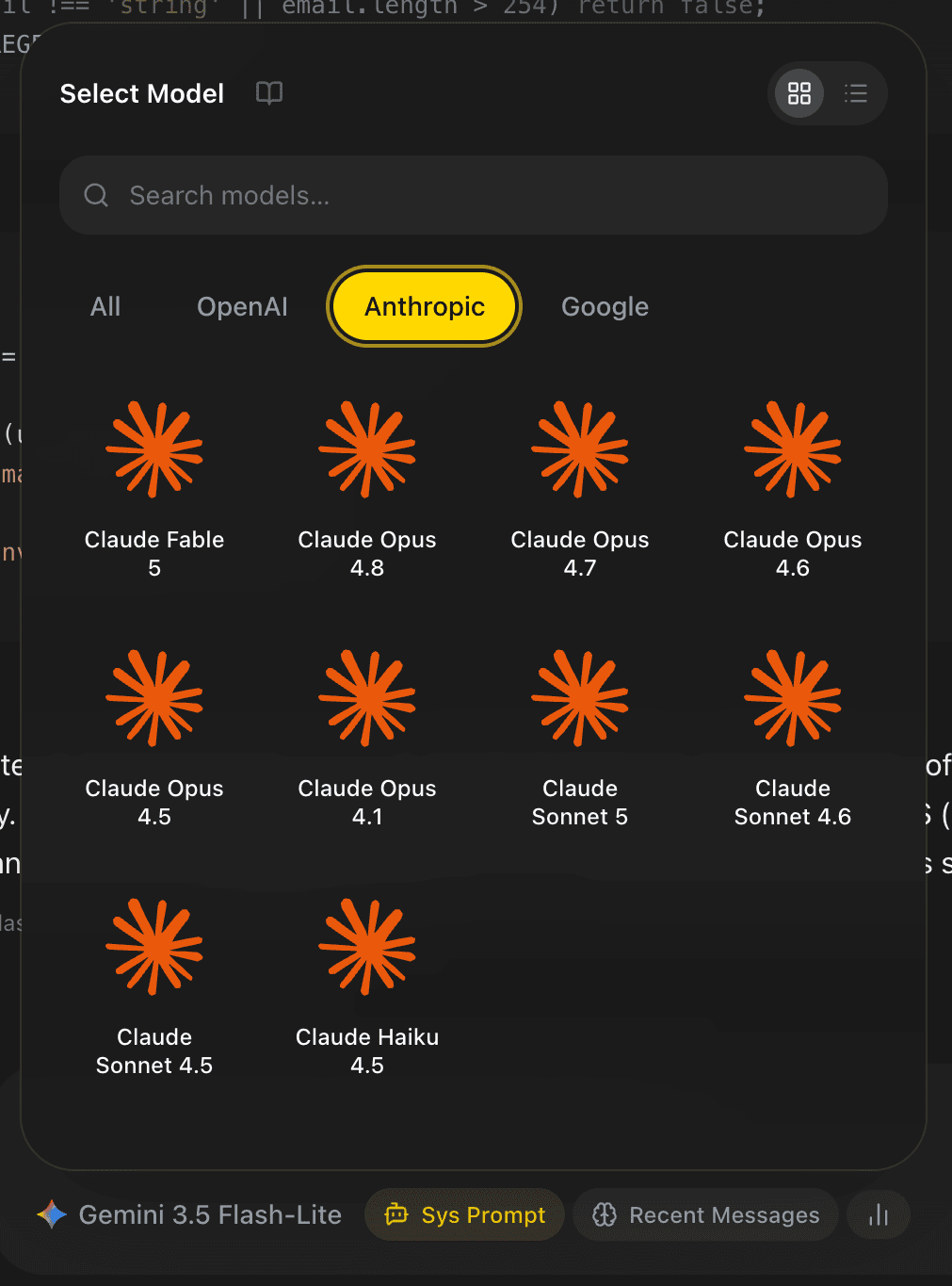Click the "Claude Sonnet 5" label
The height and width of the screenshot is (1286, 952).
point(580,803)
